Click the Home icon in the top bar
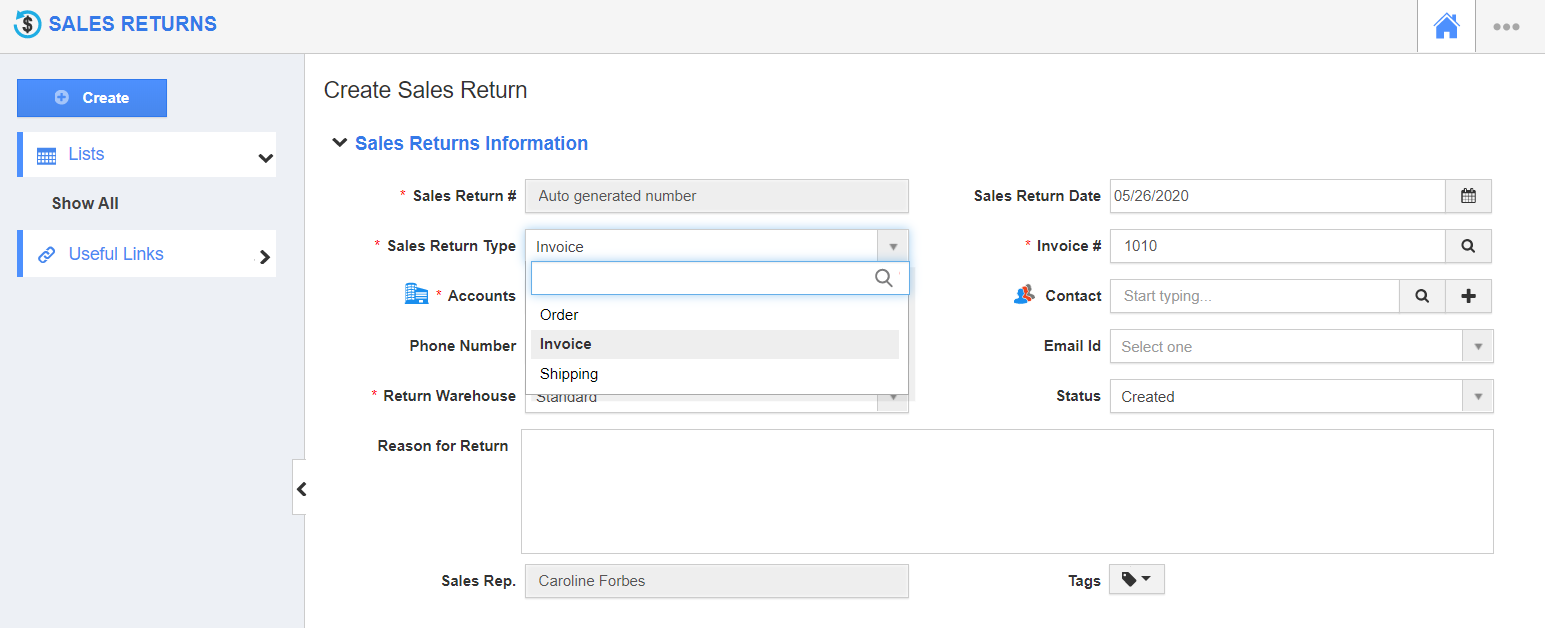 coord(1446,27)
